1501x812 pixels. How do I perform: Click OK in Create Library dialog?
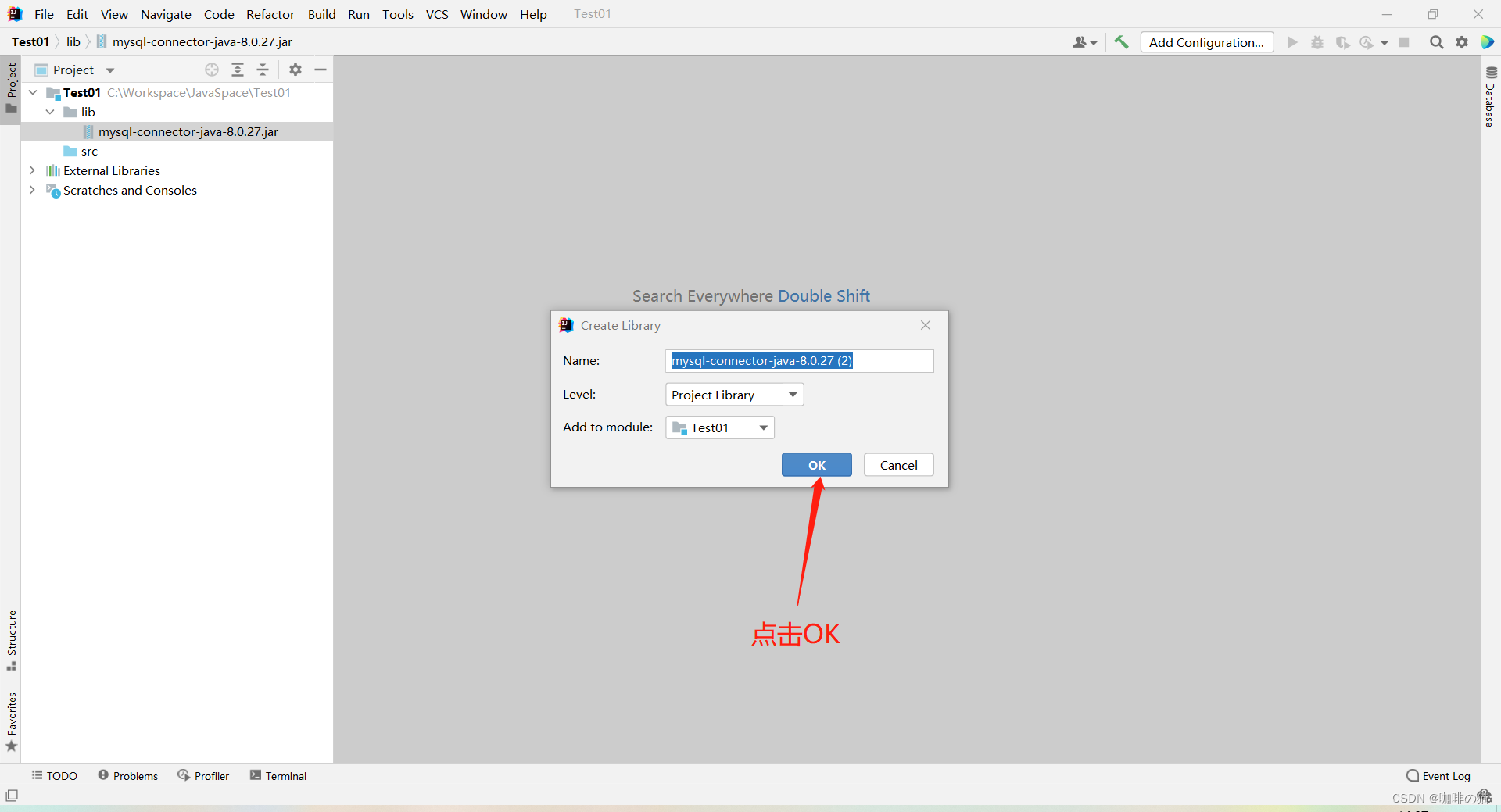(x=816, y=465)
